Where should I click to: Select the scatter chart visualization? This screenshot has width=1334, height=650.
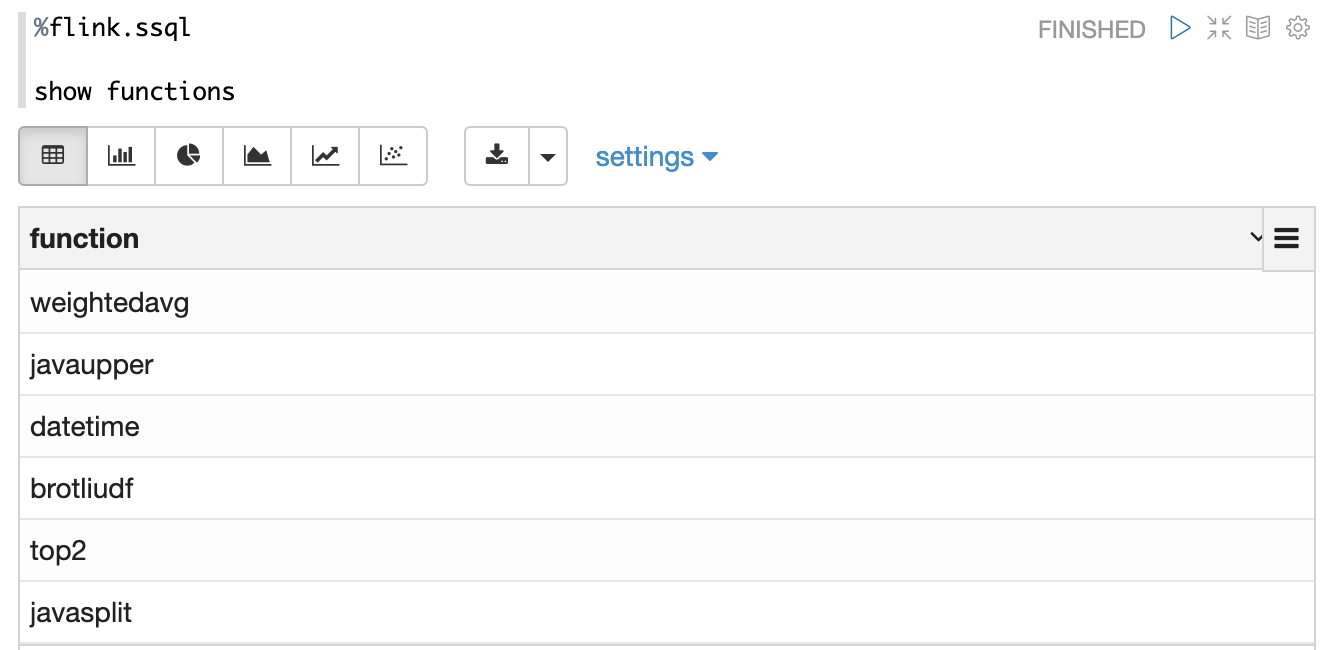(393, 156)
